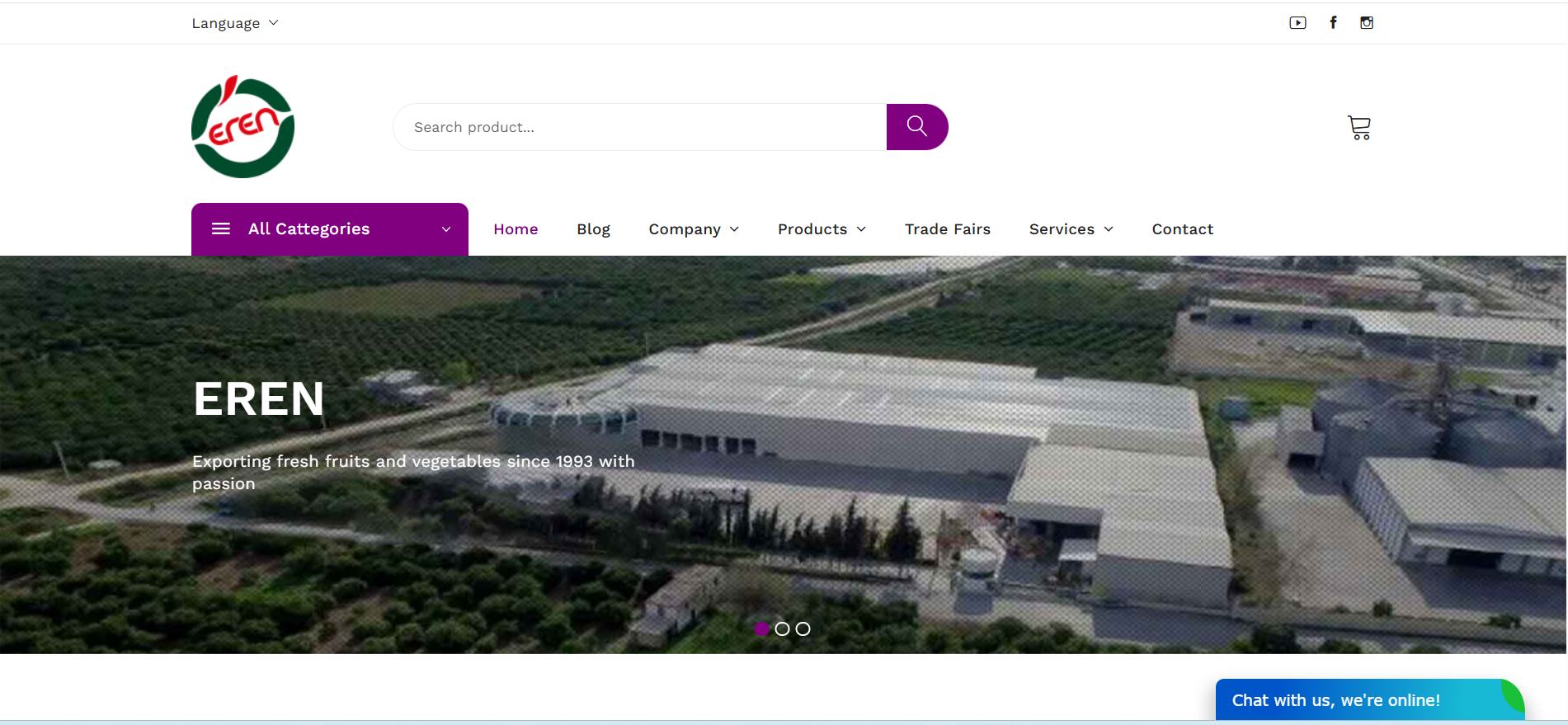The height and width of the screenshot is (725, 1568).
Task: Open the Trade Fairs page
Action: (x=948, y=229)
